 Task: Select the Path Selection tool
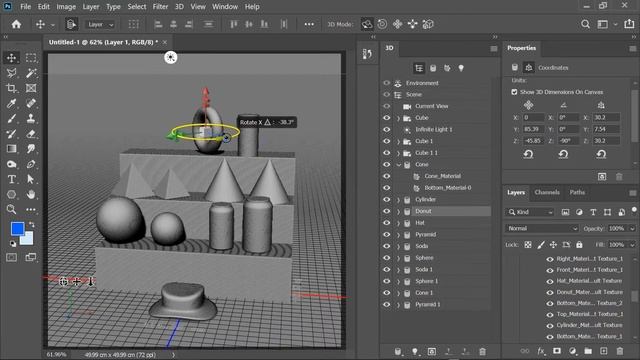(31, 179)
